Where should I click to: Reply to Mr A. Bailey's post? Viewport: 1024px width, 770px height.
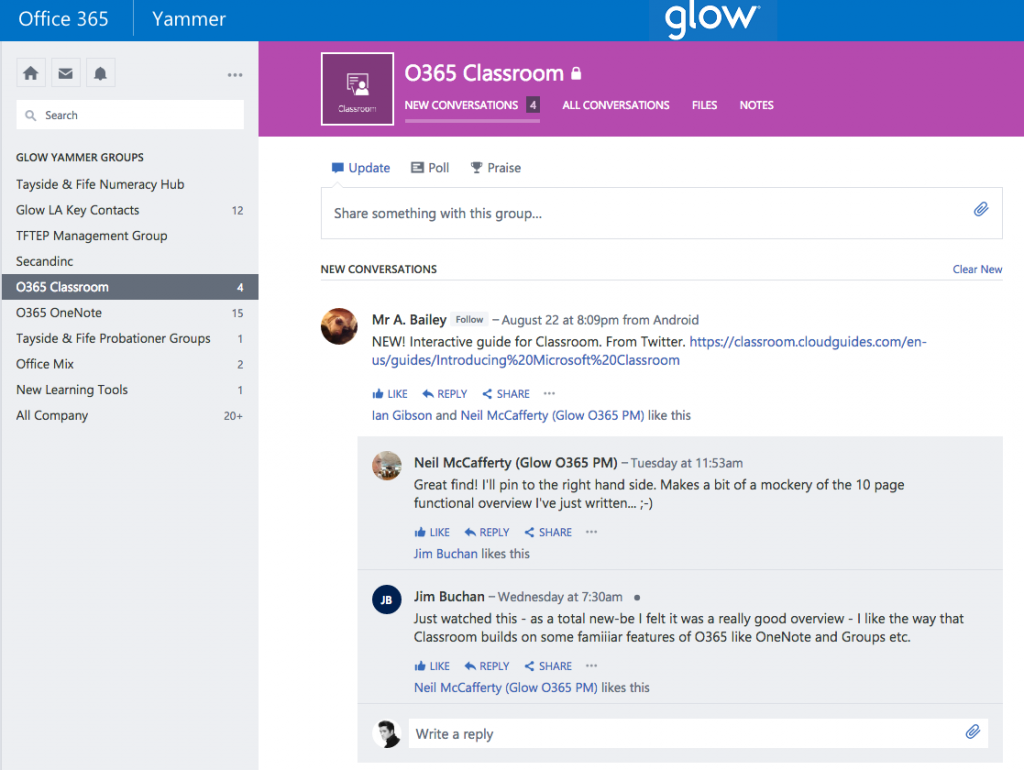pos(445,394)
